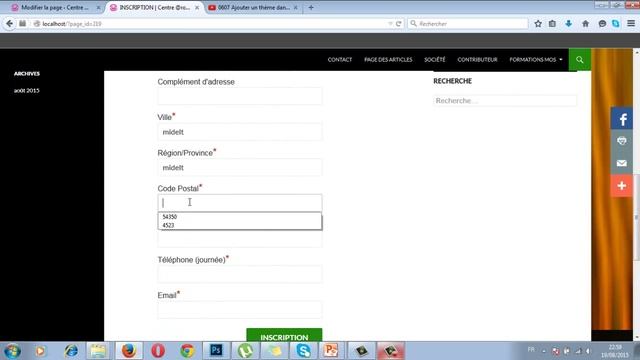Submit the form with INSCRIPTION button

(284, 335)
